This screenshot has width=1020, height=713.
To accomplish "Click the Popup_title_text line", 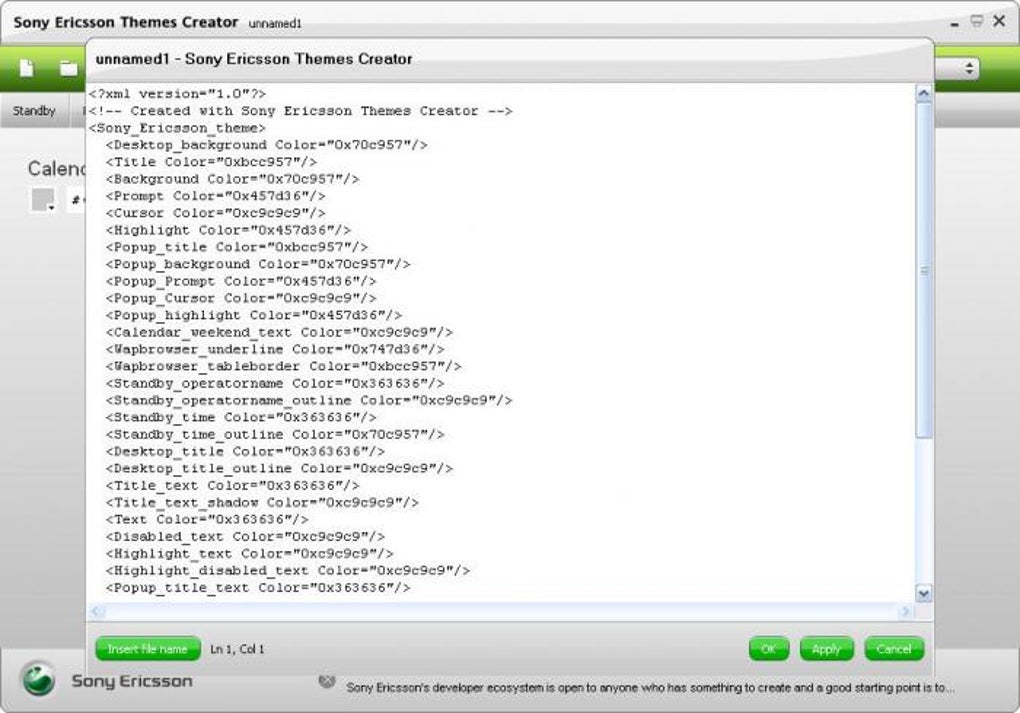I will pyautogui.click(x=258, y=587).
